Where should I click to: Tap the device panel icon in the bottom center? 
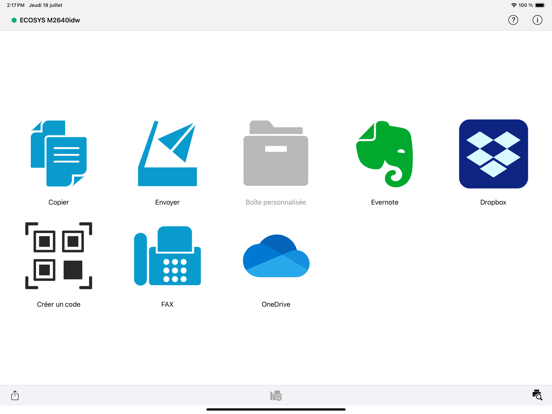click(276, 395)
